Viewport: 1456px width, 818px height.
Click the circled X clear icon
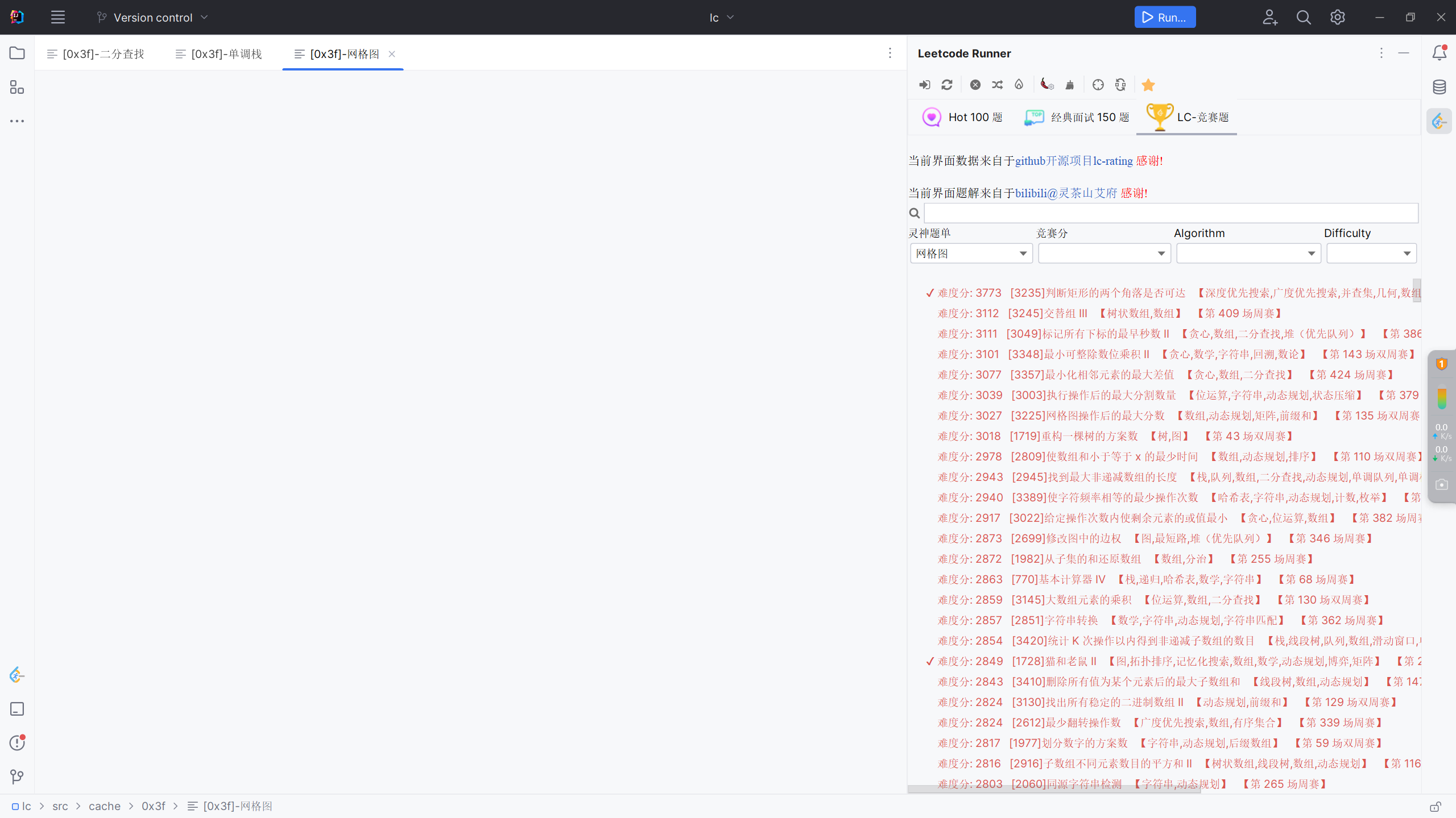[975, 85]
